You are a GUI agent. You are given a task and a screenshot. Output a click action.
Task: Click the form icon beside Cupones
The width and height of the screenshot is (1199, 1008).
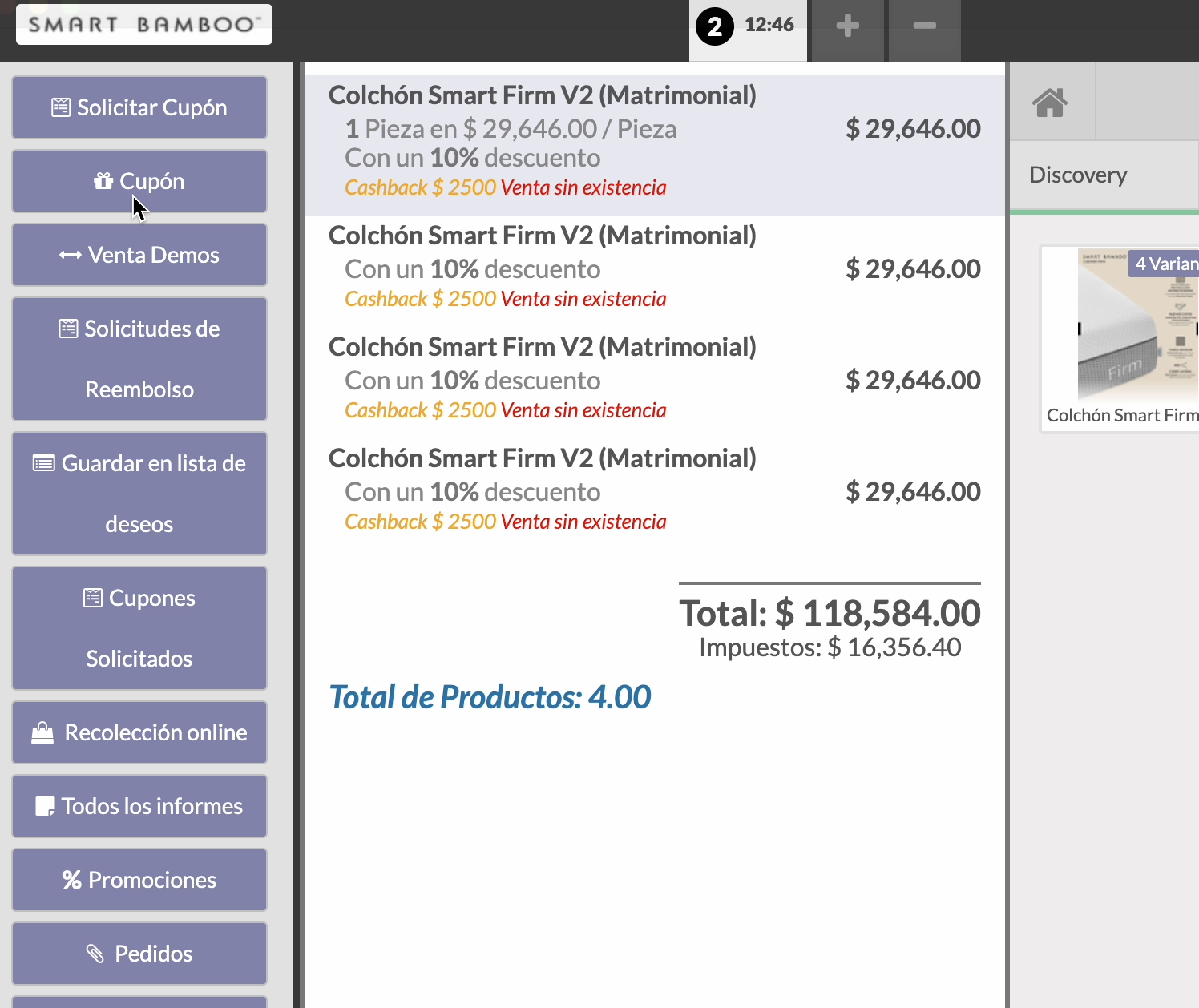pos(93,598)
